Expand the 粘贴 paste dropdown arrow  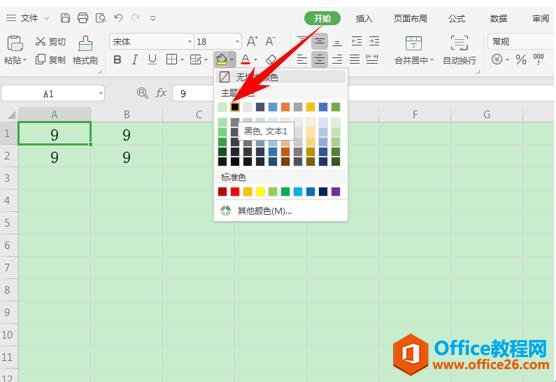pos(25,61)
